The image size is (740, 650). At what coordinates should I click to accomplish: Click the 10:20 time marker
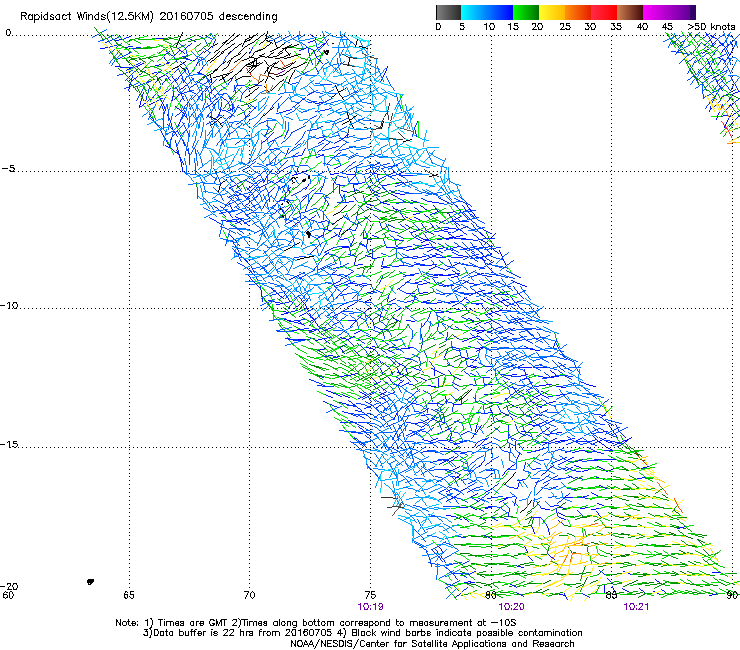511,607
